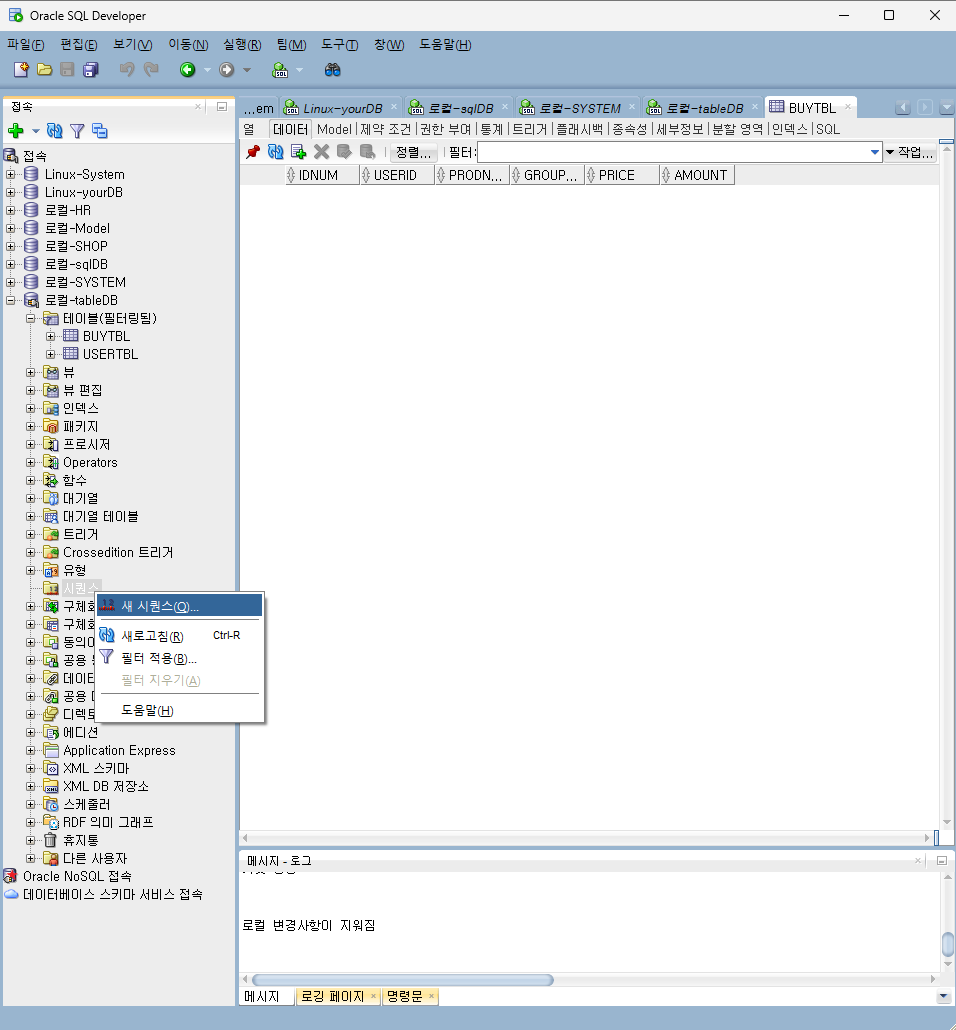Click the Refresh icon in connections panel
Viewport: 956px width, 1030px height.
pyautogui.click(x=55, y=131)
